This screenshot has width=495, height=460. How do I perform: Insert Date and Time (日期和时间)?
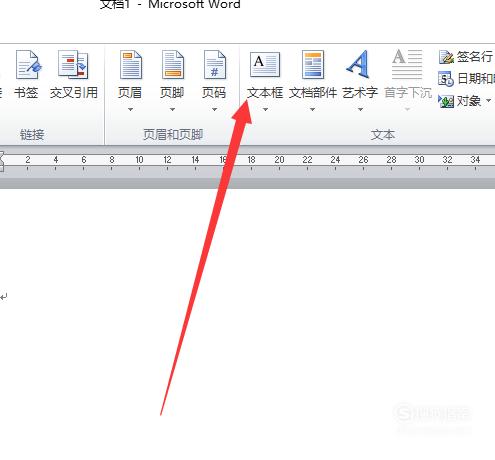tap(466, 79)
